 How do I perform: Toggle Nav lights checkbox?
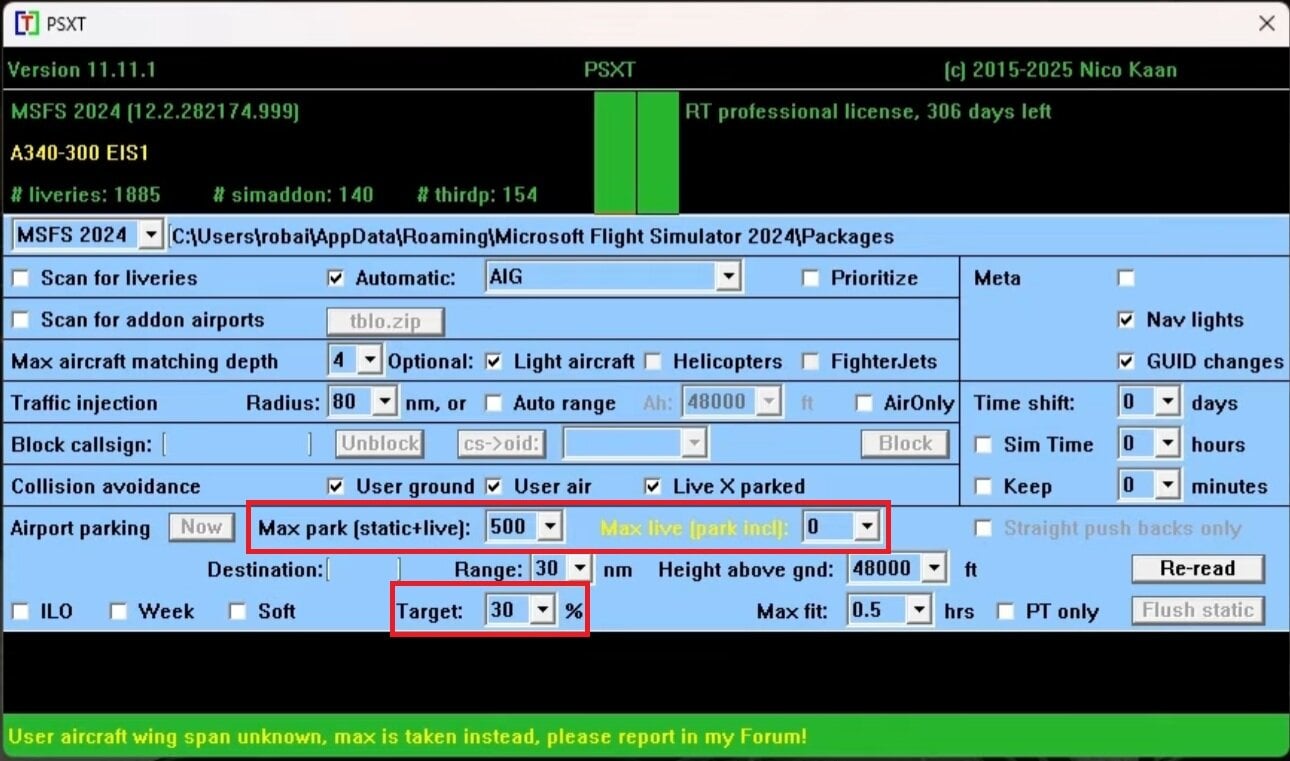click(1126, 320)
